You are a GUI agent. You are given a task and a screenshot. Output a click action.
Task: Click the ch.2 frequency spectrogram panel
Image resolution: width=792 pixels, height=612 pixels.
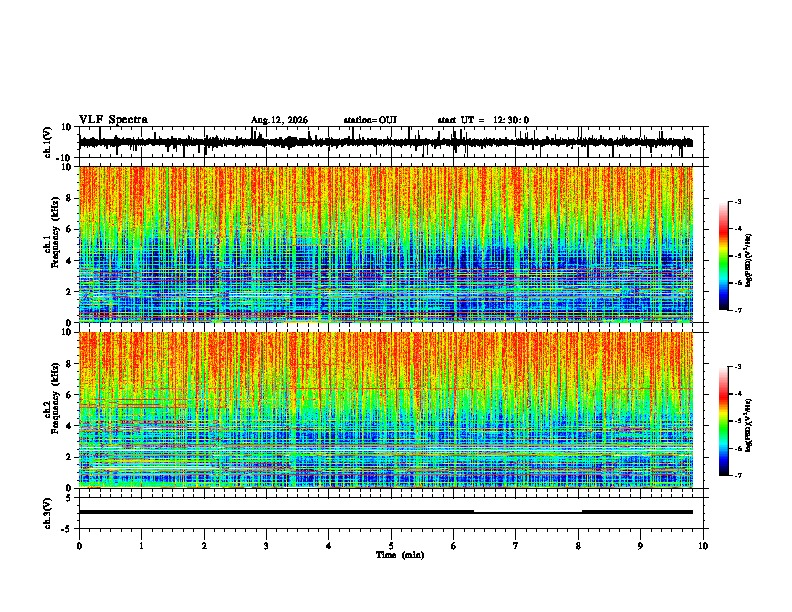pos(386,410)
